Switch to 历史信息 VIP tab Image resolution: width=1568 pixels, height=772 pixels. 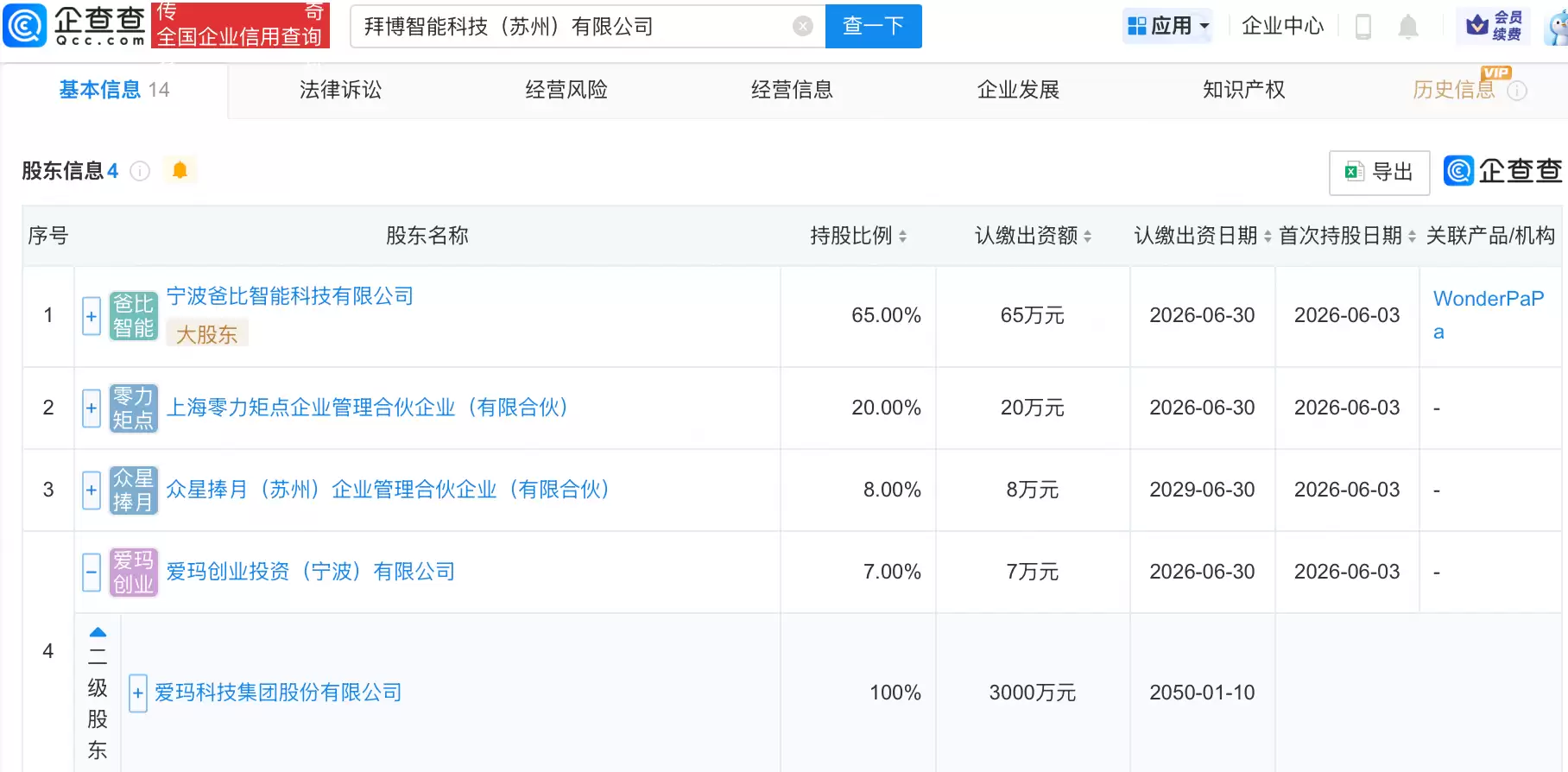point(1454,90)
